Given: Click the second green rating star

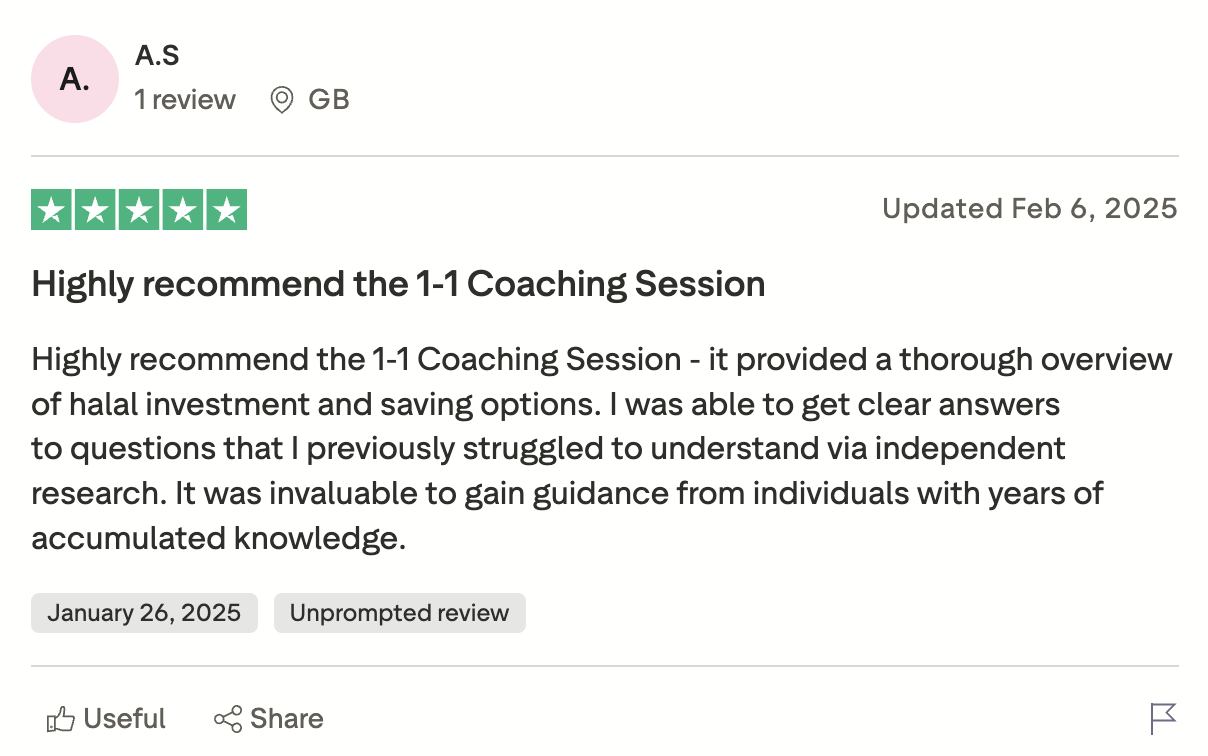Looking at the screenshot, I should pos(95,210).
